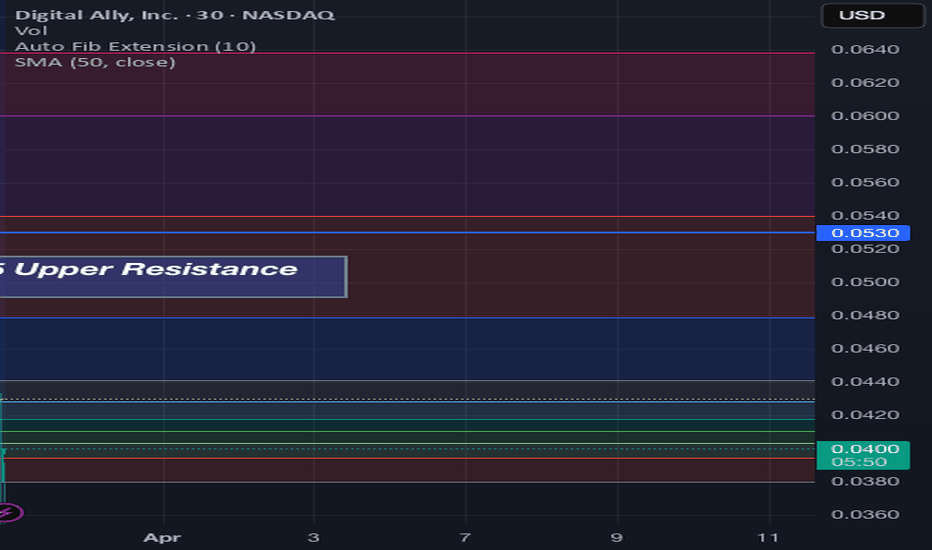The width and height of the screenshot is (932, 550).
Task: Click the Apr date label on time axis
Action: [162, 538]
